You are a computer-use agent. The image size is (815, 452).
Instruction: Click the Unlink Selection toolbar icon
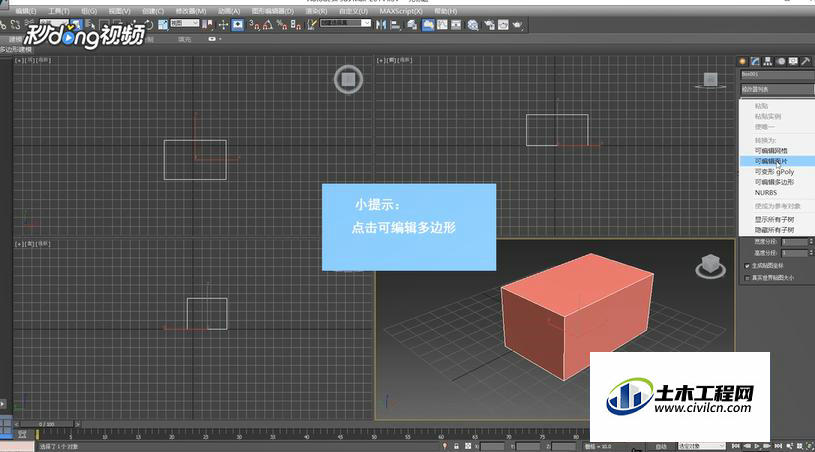tap(15, 24)
